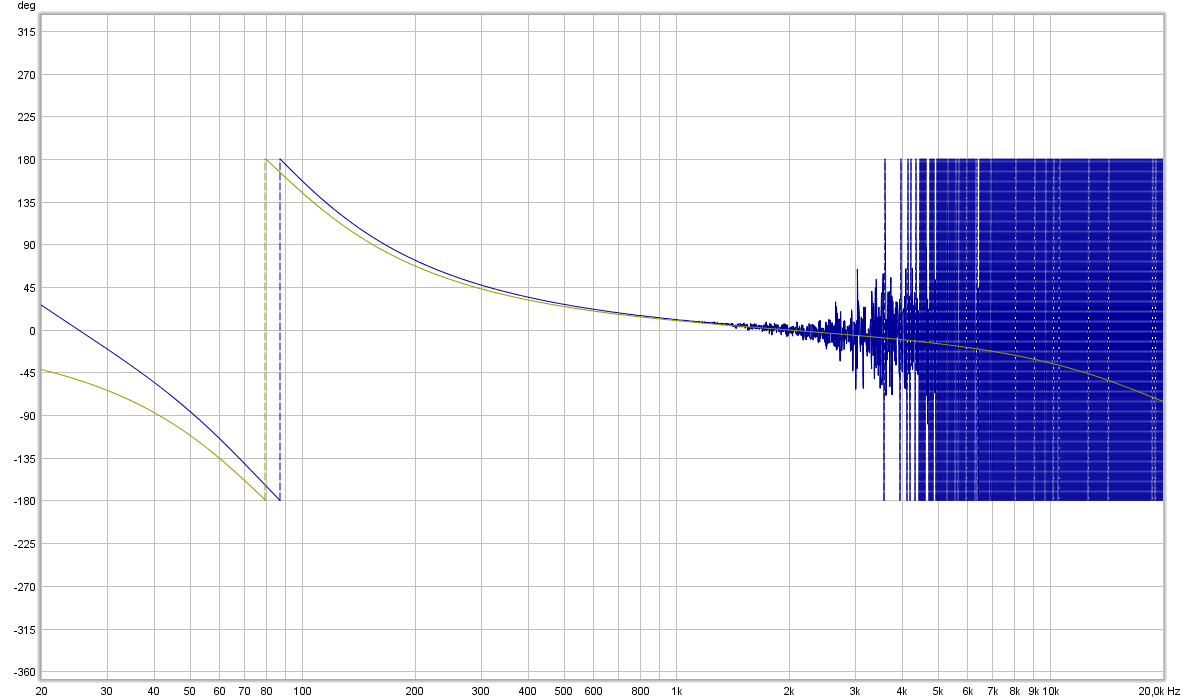This screenshot has width=1183, height=700.
Task: Click the -270 degree axis label
Action: click(25, 587)
